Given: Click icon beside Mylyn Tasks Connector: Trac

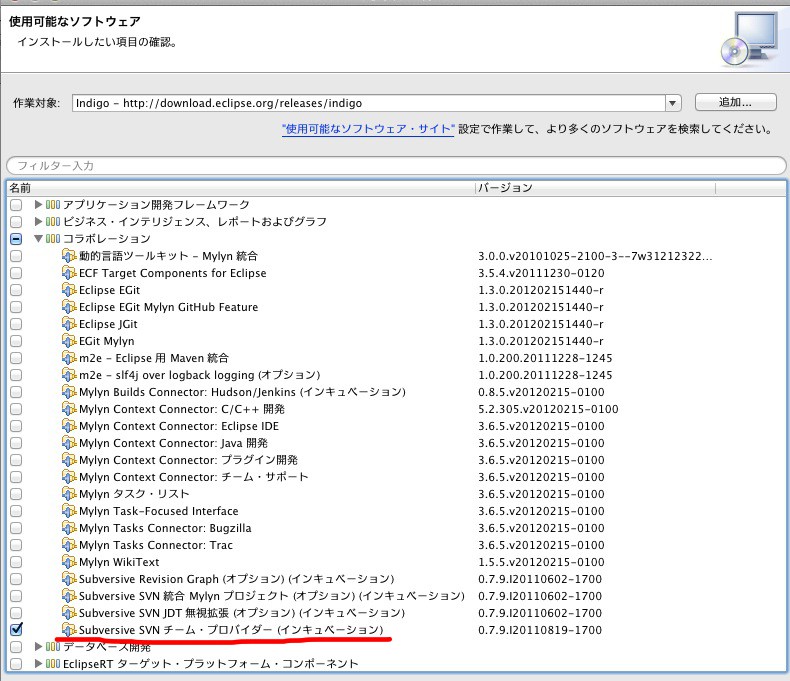Looking at the screenshot, I should coord(69,544).
